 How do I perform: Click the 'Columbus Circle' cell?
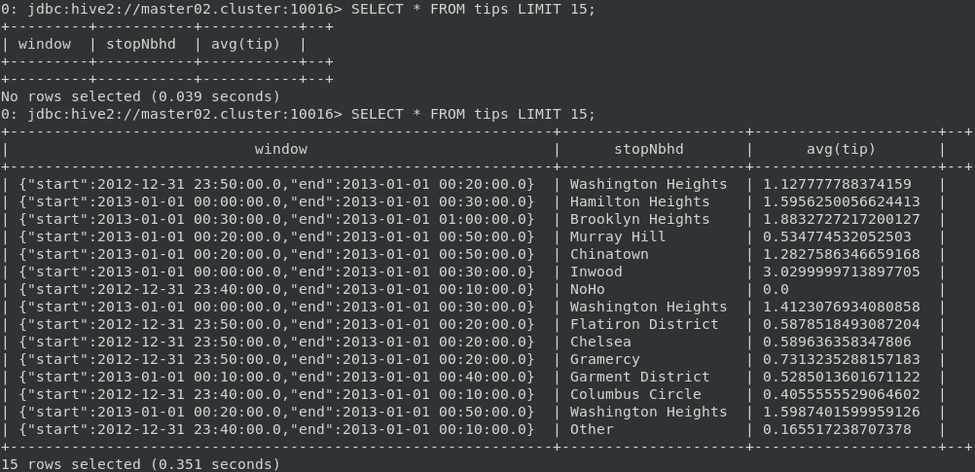635,394
